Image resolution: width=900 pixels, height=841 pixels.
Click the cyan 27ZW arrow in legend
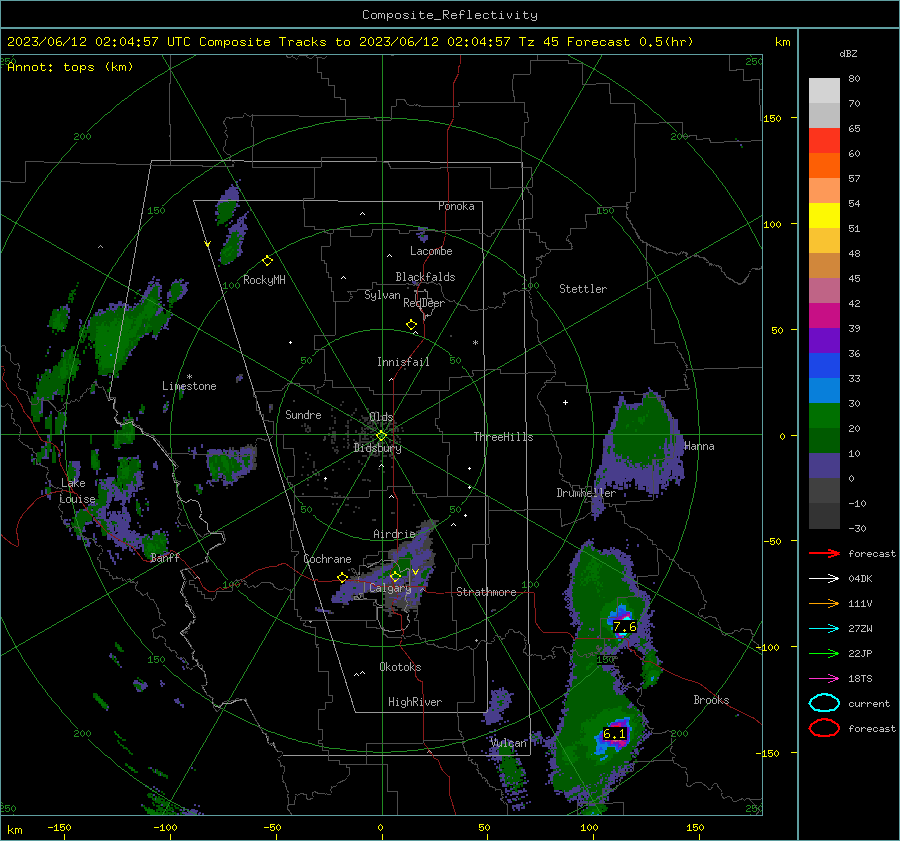pyautogui.click(x=824, y=629)
